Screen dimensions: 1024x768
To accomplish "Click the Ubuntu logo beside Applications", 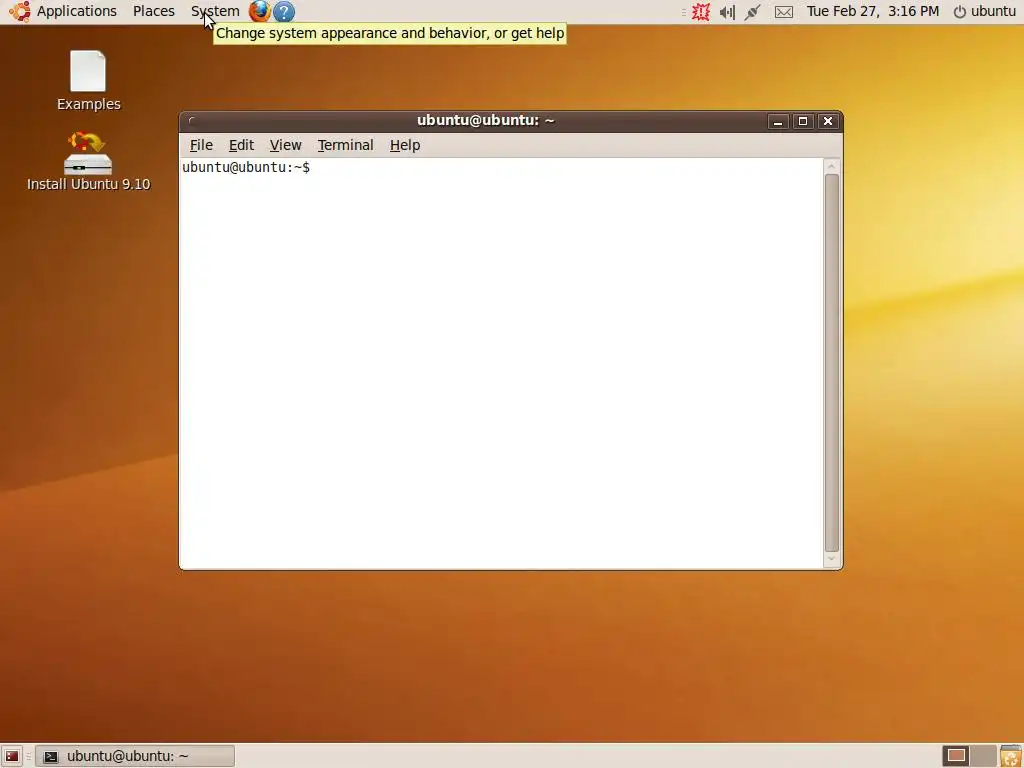I will click(20, 11).
